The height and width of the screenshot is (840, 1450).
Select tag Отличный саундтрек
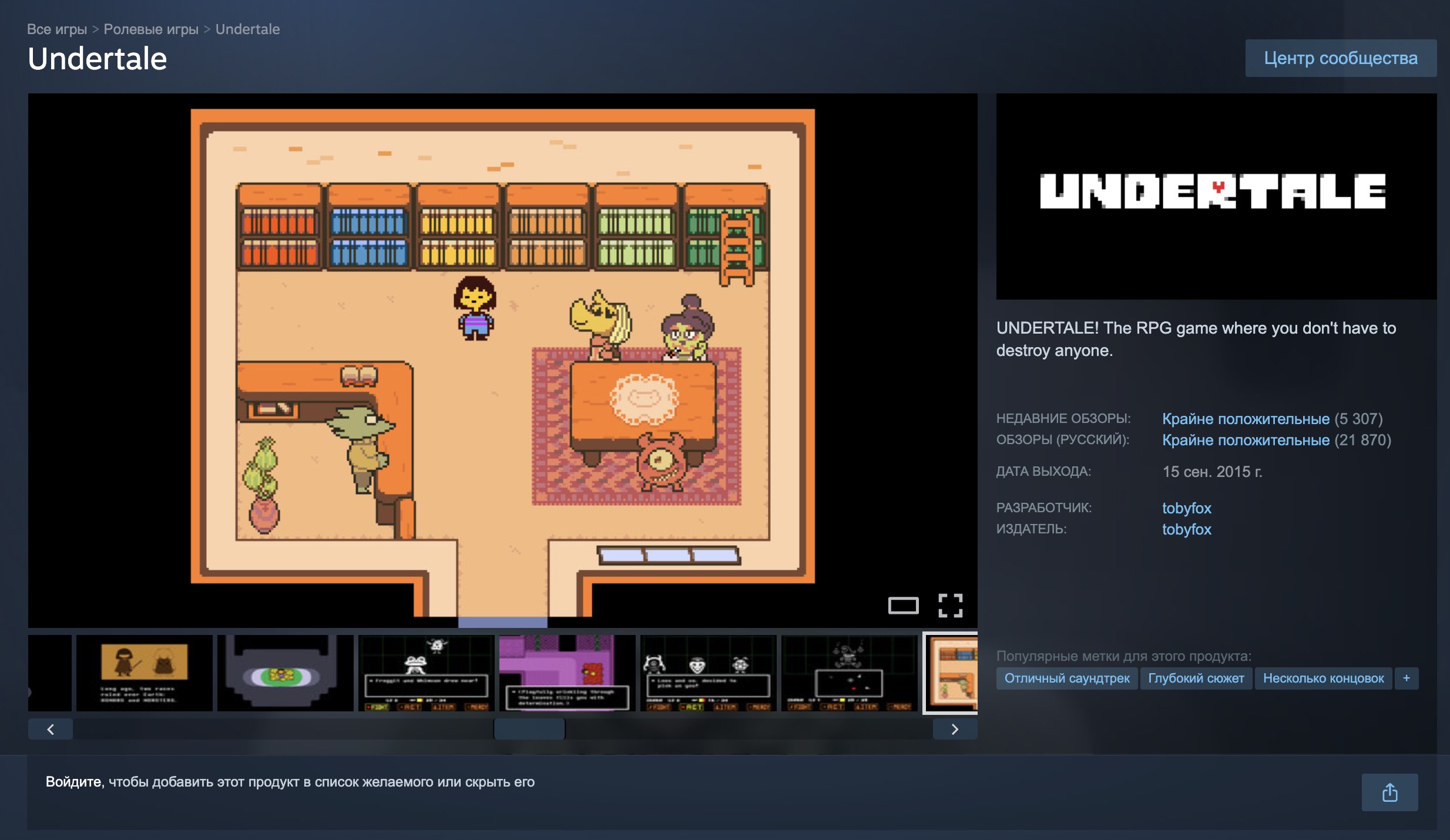1067,678
